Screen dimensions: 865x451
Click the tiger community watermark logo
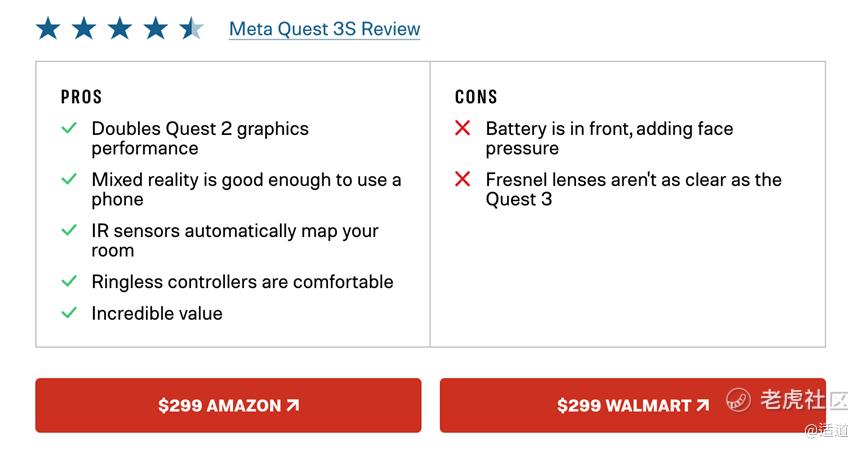739,400
